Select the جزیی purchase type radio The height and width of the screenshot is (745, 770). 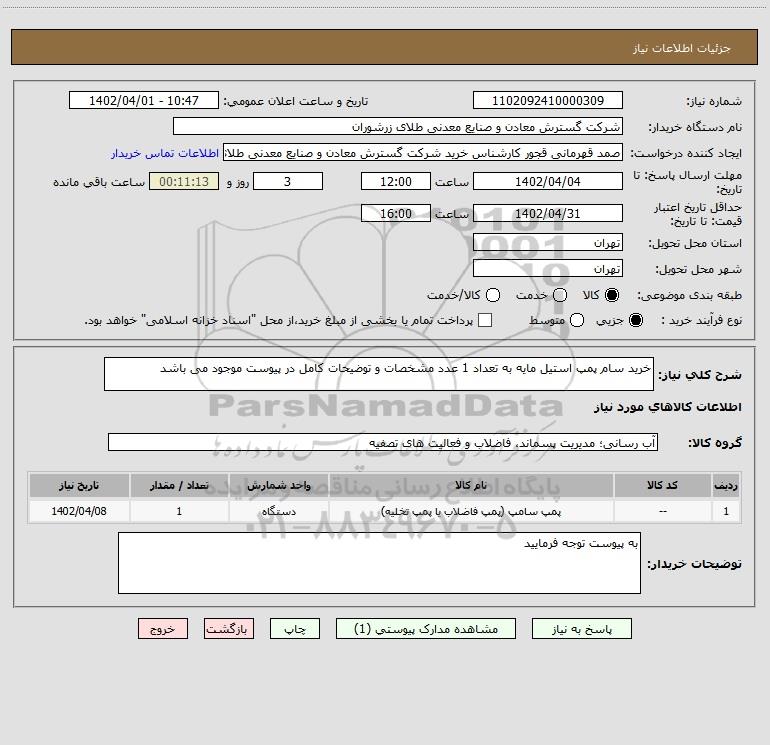tap(636, 320)
